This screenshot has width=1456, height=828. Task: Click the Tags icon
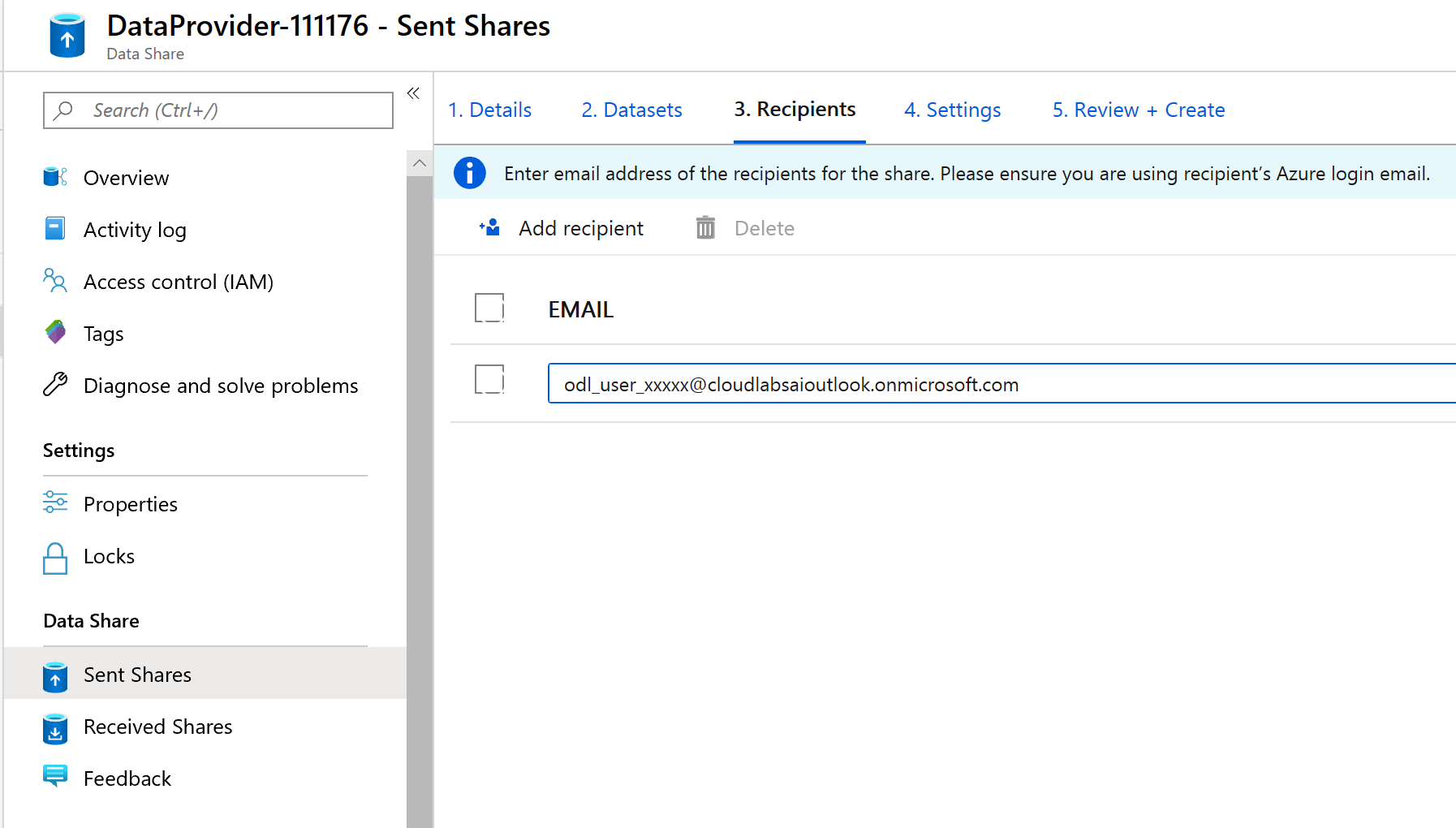pyautogui.click(x=55, y=333)
